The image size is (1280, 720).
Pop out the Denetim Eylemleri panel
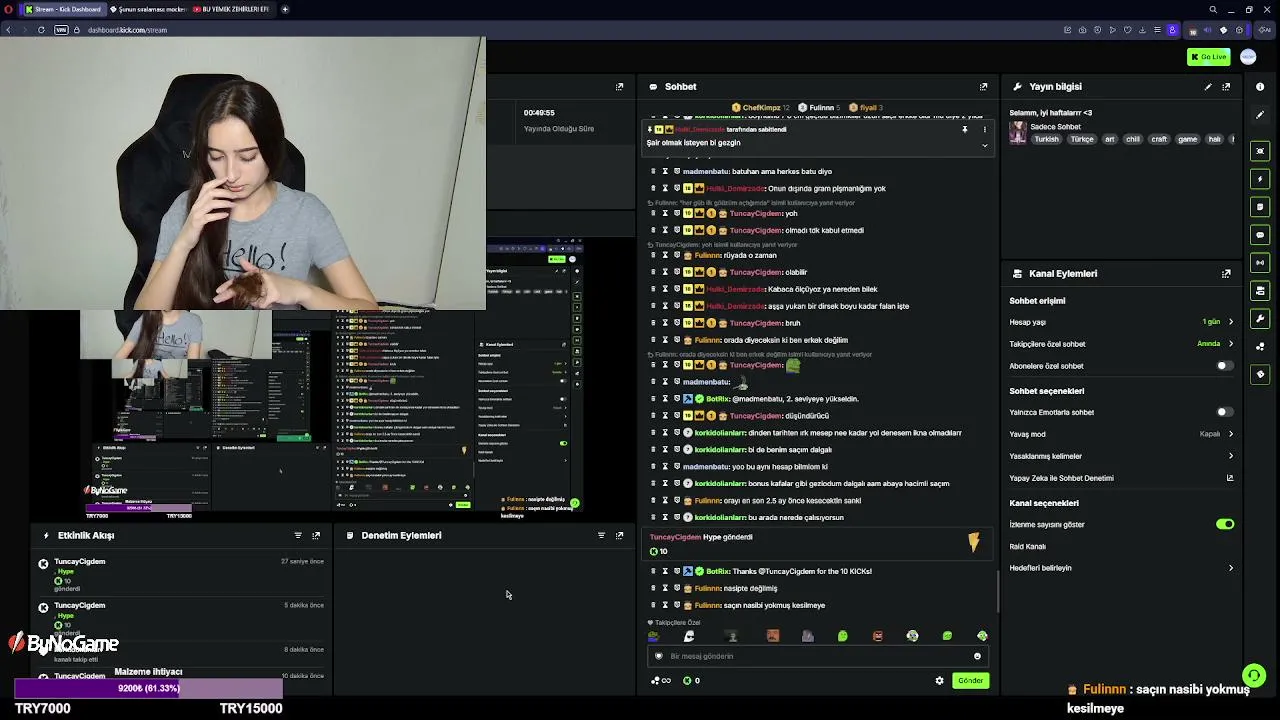click(x=619, y=536)
